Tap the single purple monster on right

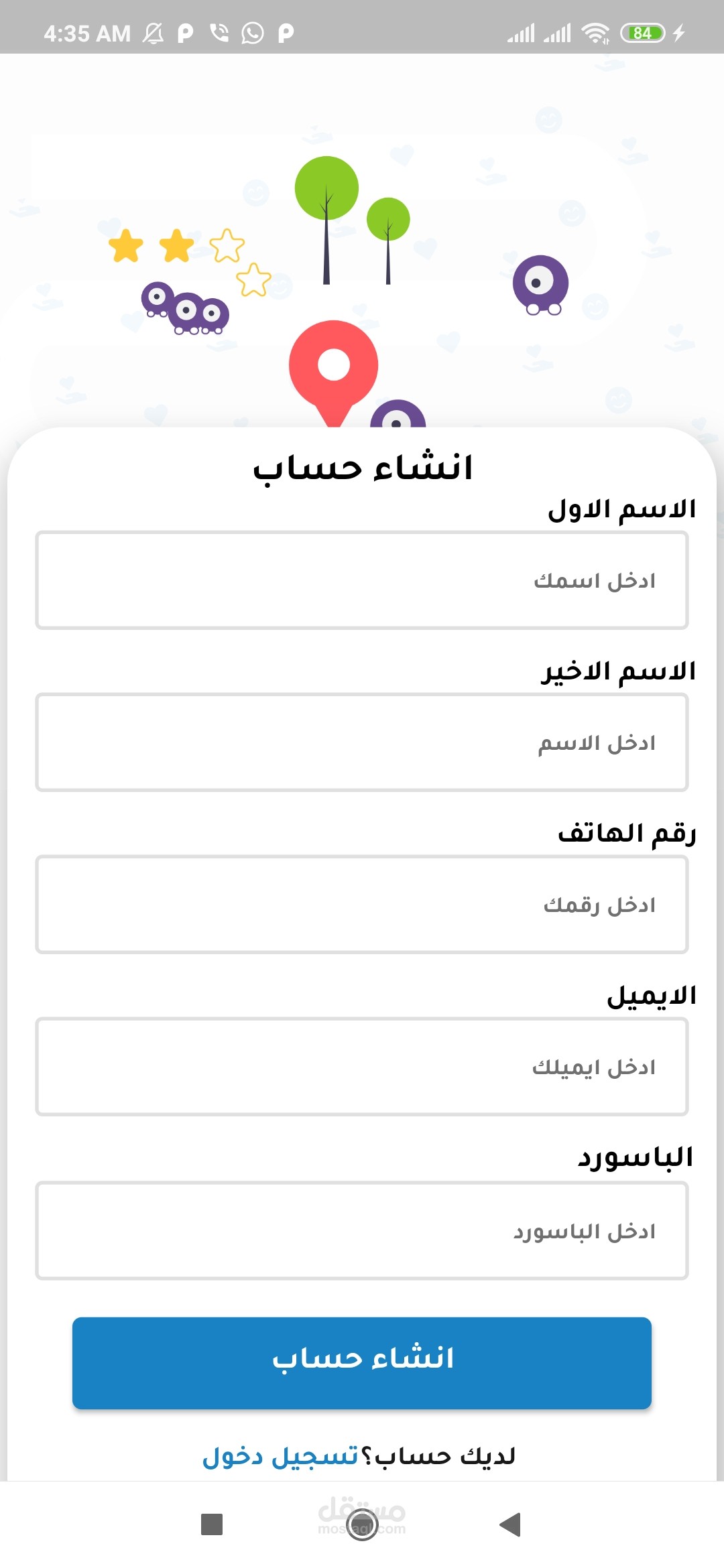[540, 284]
